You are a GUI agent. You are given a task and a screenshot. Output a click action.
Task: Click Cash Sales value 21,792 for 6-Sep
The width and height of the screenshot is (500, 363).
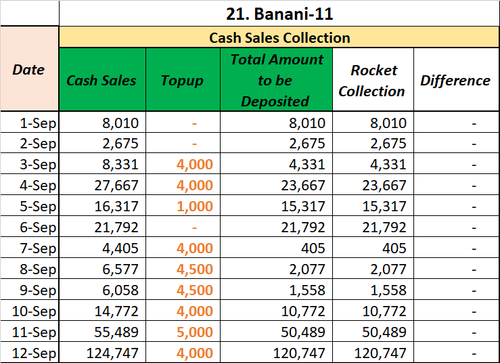click(x=102, y=227)
